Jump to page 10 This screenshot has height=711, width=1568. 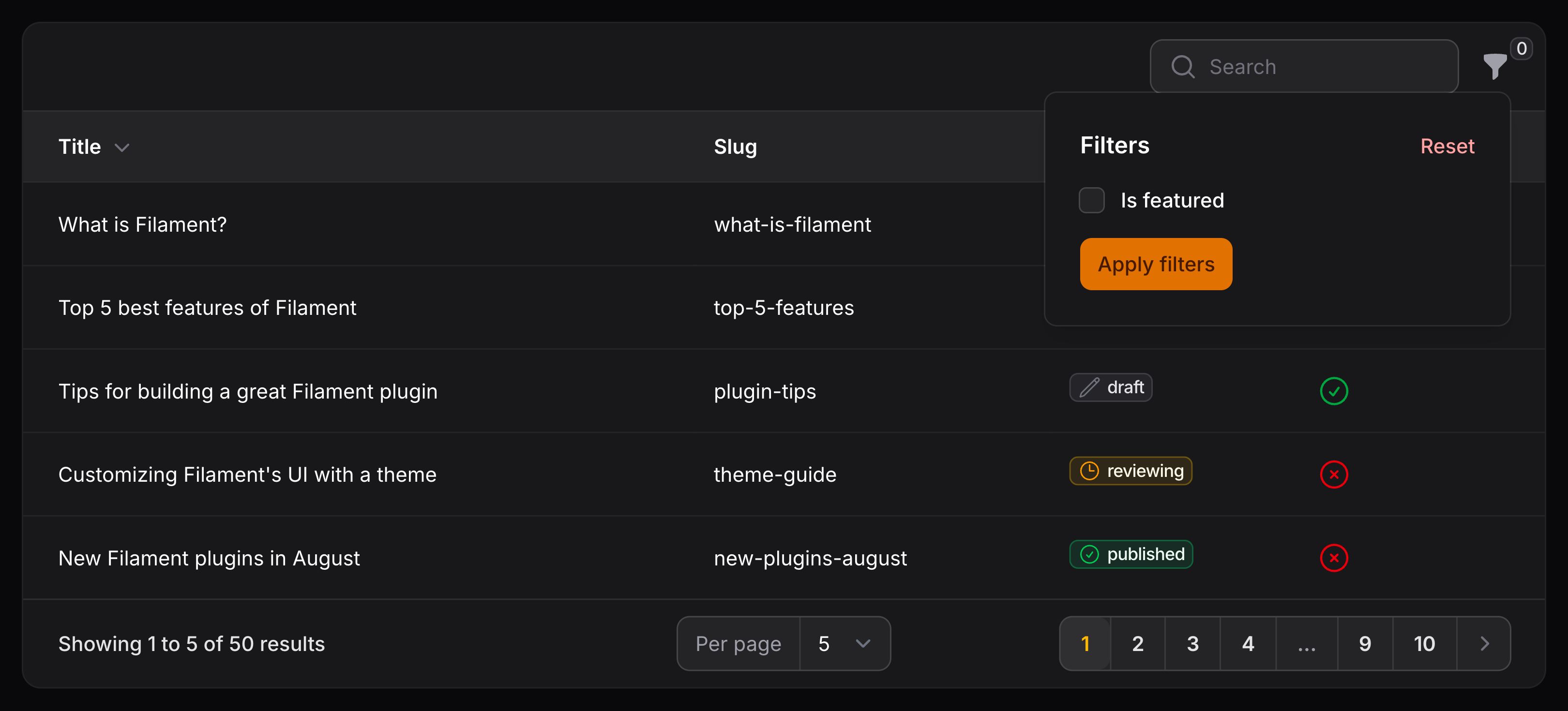tap(1424, 643)
